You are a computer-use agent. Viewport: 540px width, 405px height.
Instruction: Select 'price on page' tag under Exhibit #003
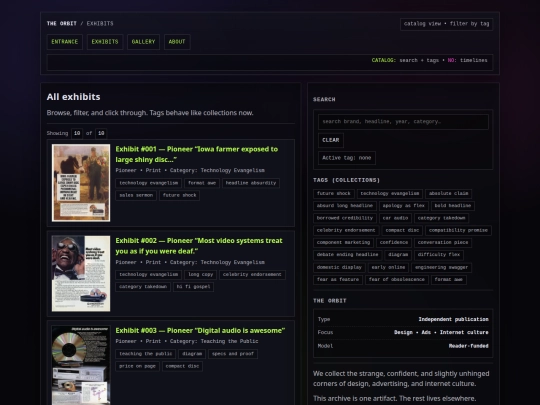(137, 366)
